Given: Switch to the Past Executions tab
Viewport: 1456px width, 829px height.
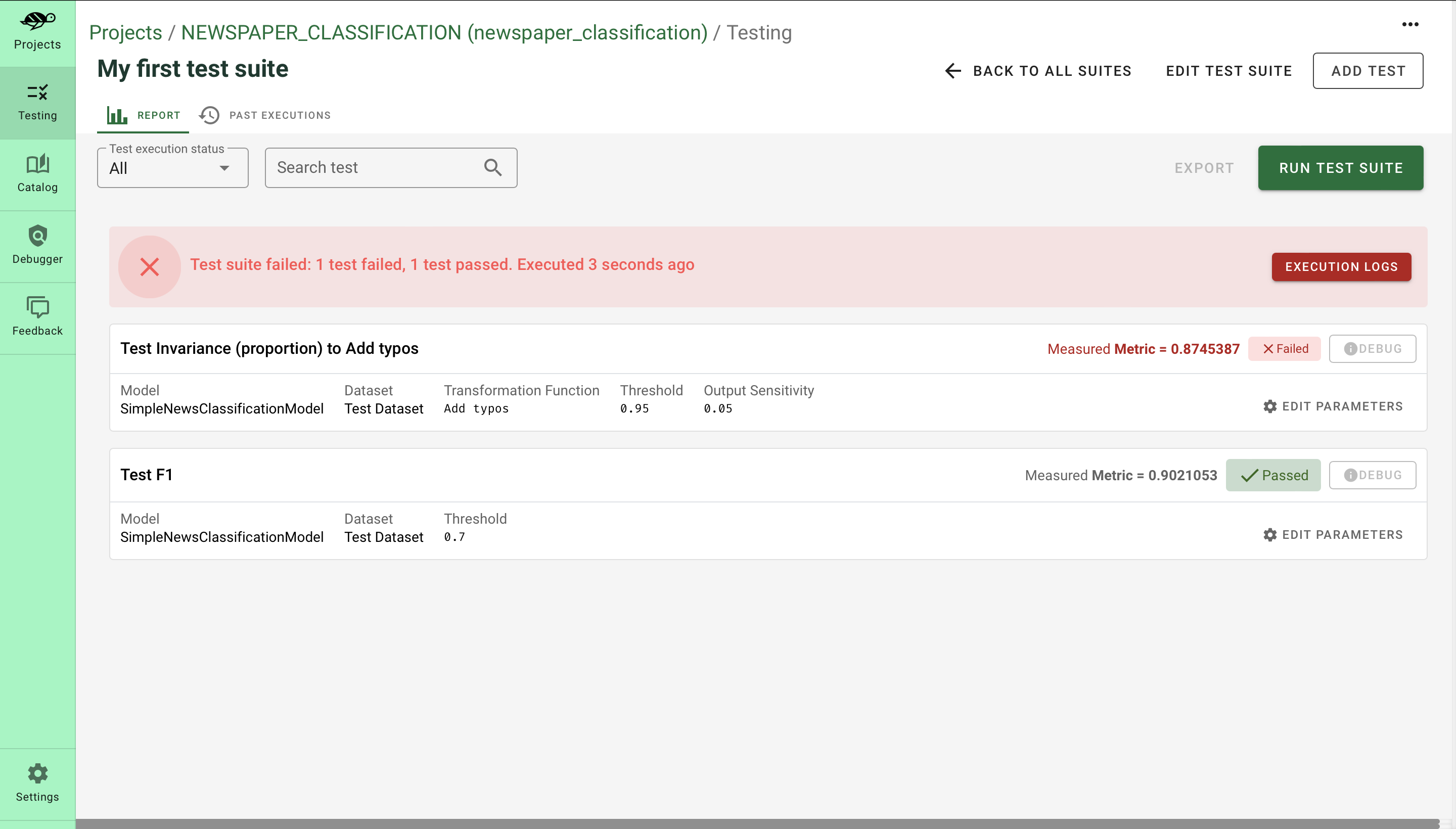Looking at the screenshot, I should pyautogui.click(x=265, y=115).
